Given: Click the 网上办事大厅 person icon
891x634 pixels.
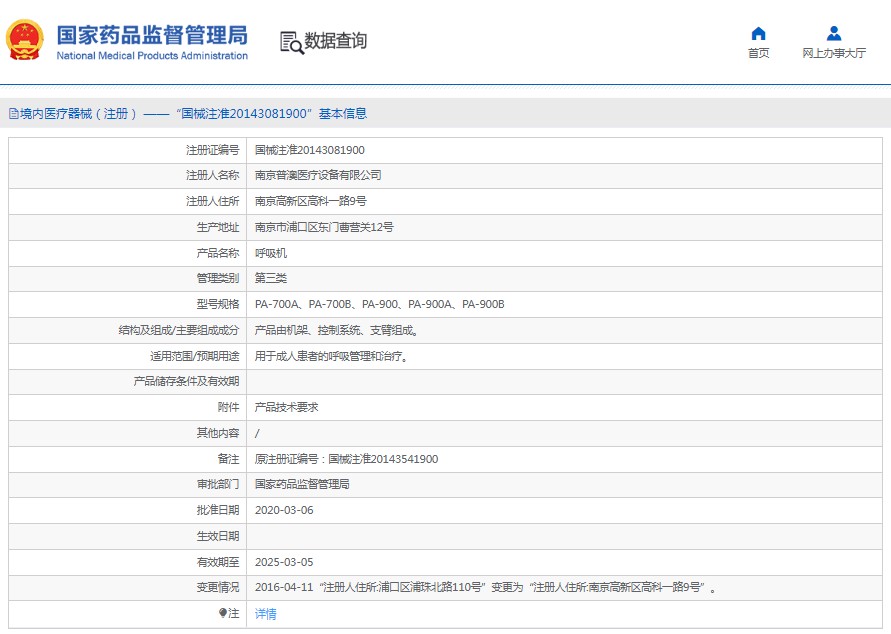Looking at the screenshot, I should coord(833,33).
